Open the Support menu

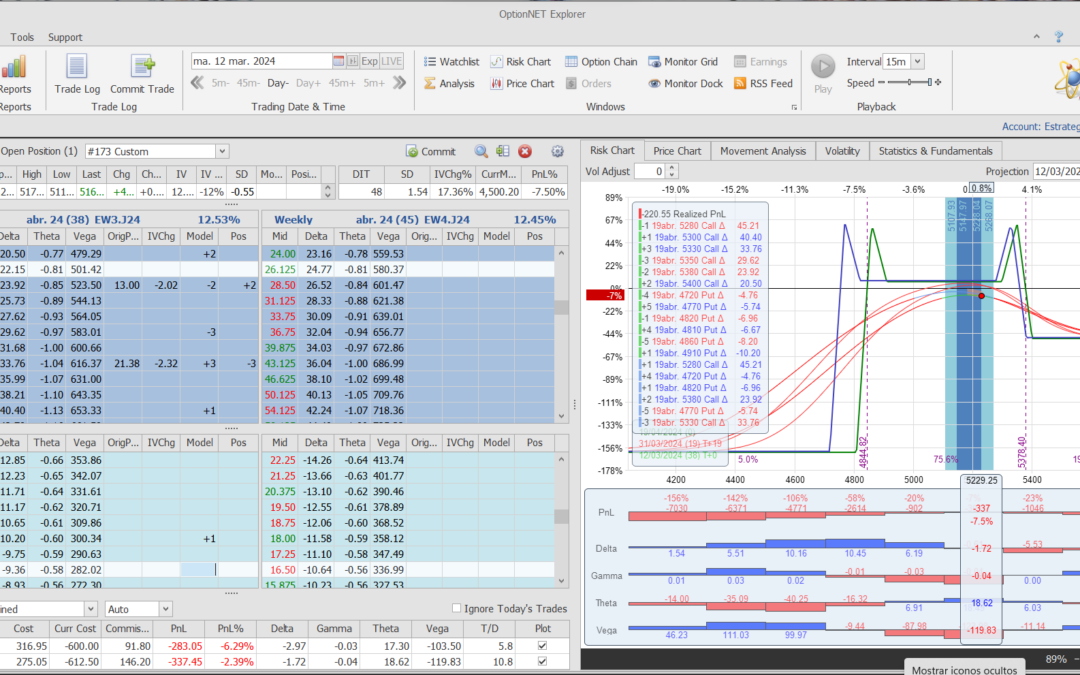pos(65,37)
